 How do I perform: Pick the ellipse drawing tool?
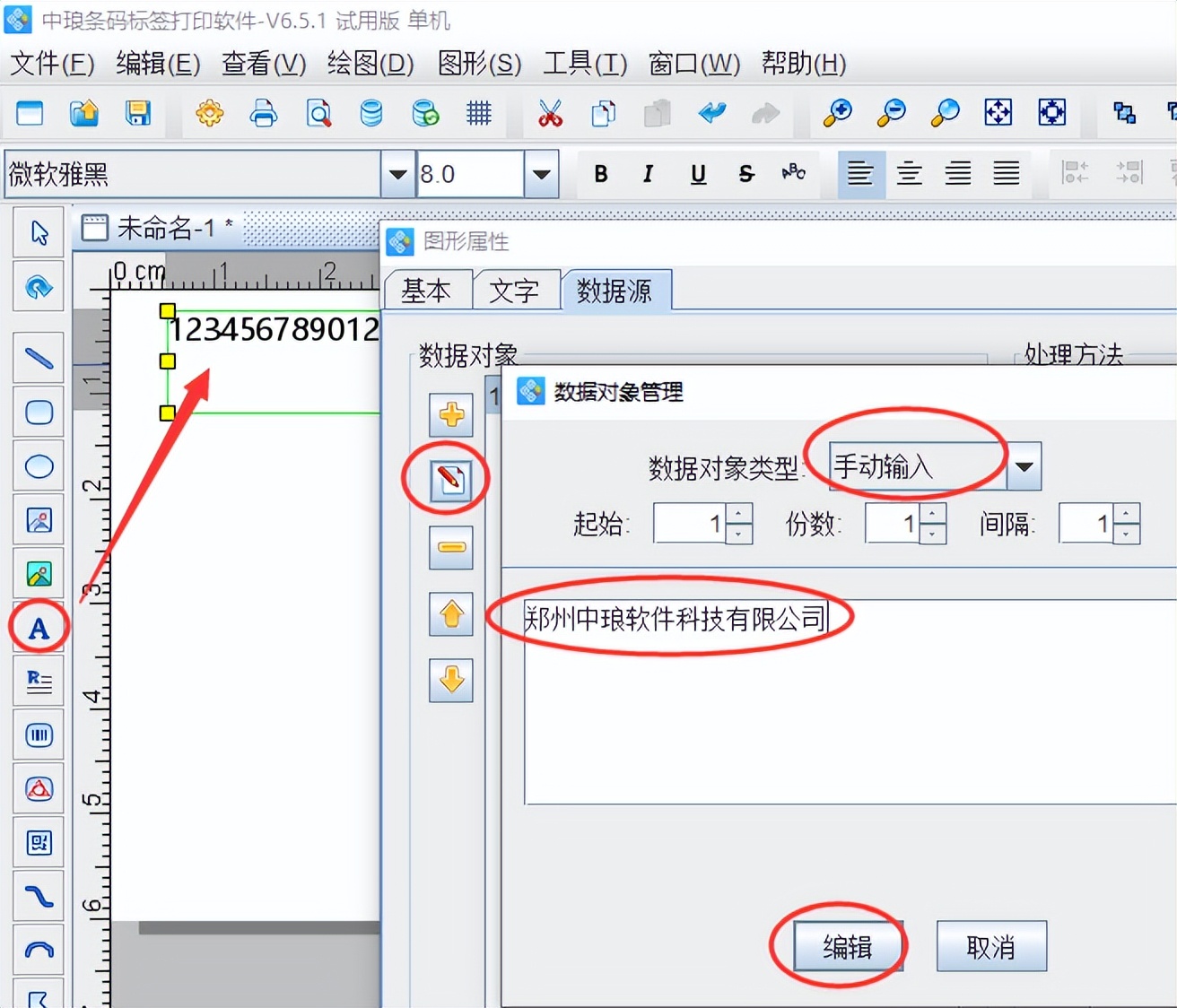[39, 465]
